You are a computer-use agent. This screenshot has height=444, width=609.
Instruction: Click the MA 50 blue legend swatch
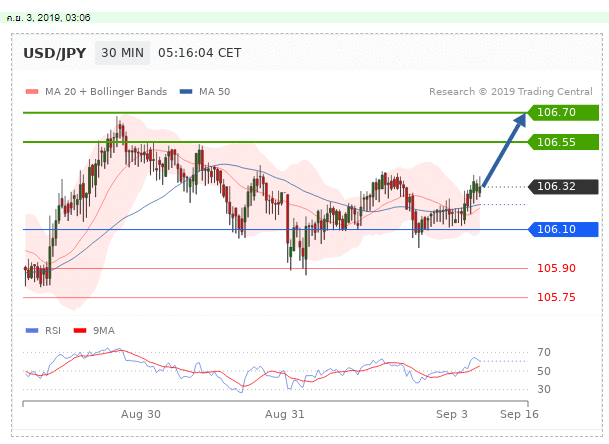186,92
